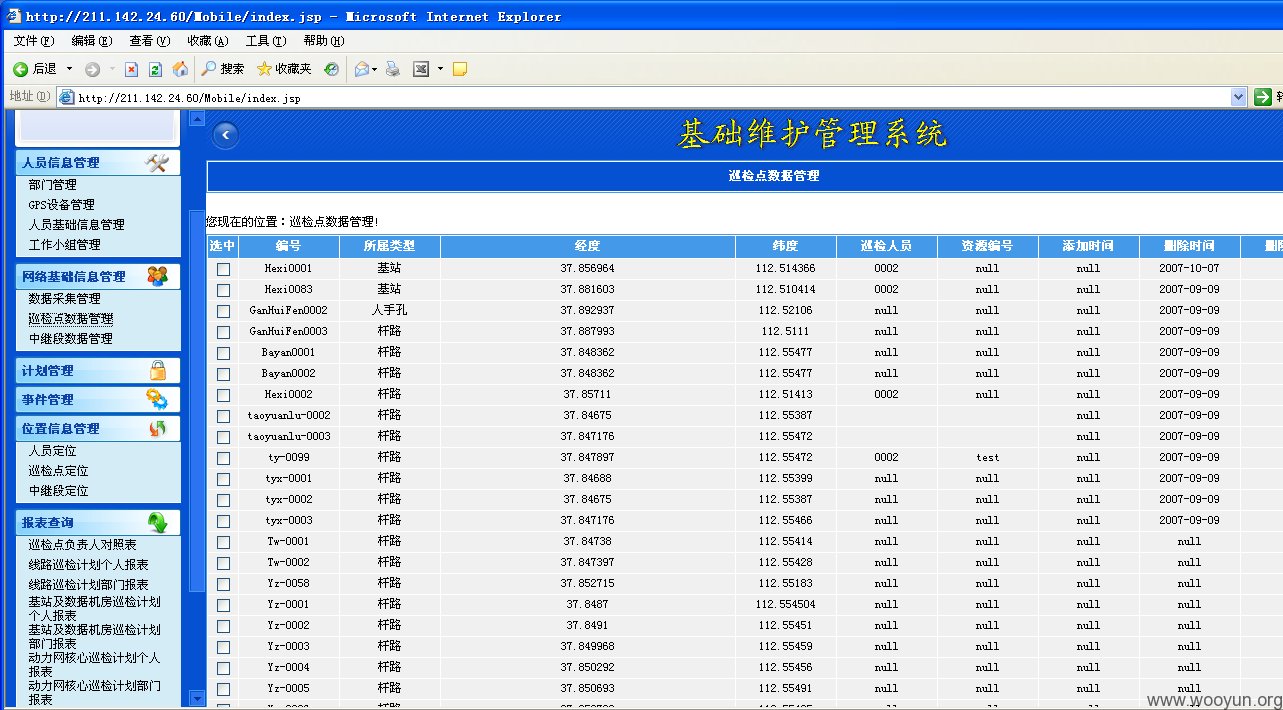Screen dimensions: 1283x710
Task: Click the Edit page icon in toolbar
Action: 421,69
